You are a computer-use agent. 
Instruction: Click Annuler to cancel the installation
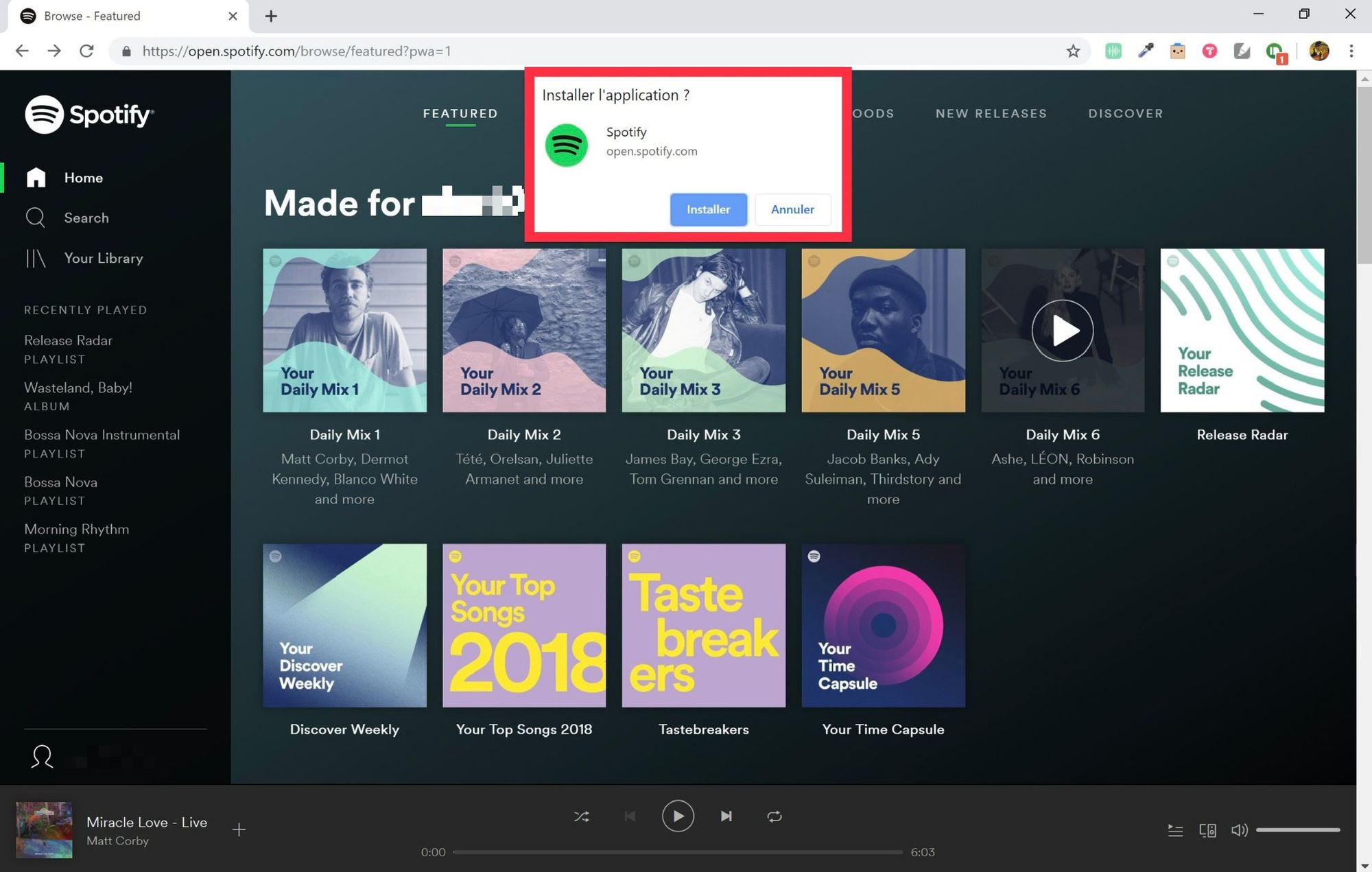tap(792, 209)
